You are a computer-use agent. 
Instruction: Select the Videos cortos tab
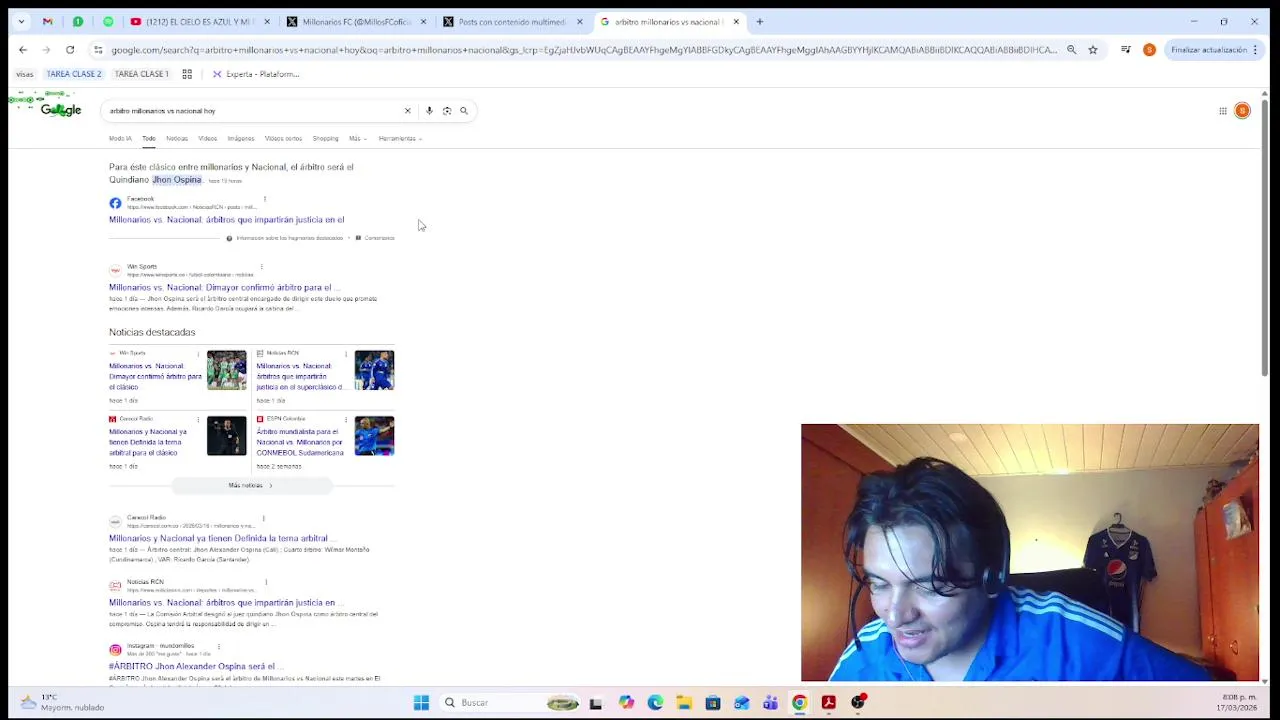pyautogui.click(x=283, y=139)
